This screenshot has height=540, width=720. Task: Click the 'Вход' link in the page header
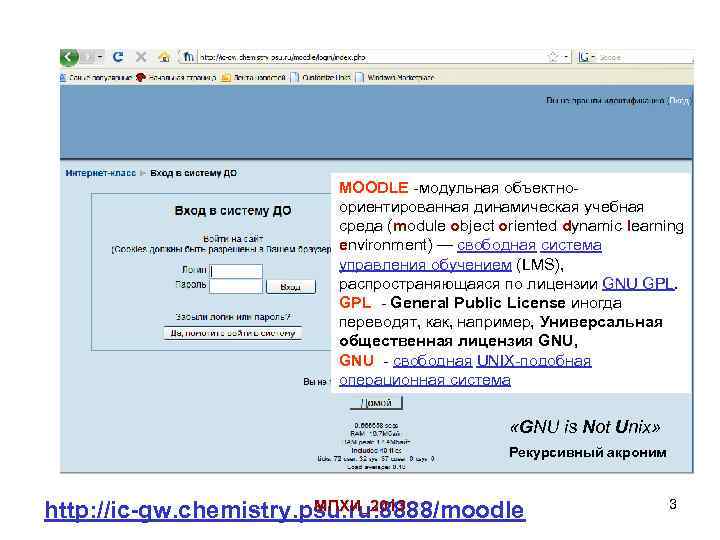pos(680,101)
